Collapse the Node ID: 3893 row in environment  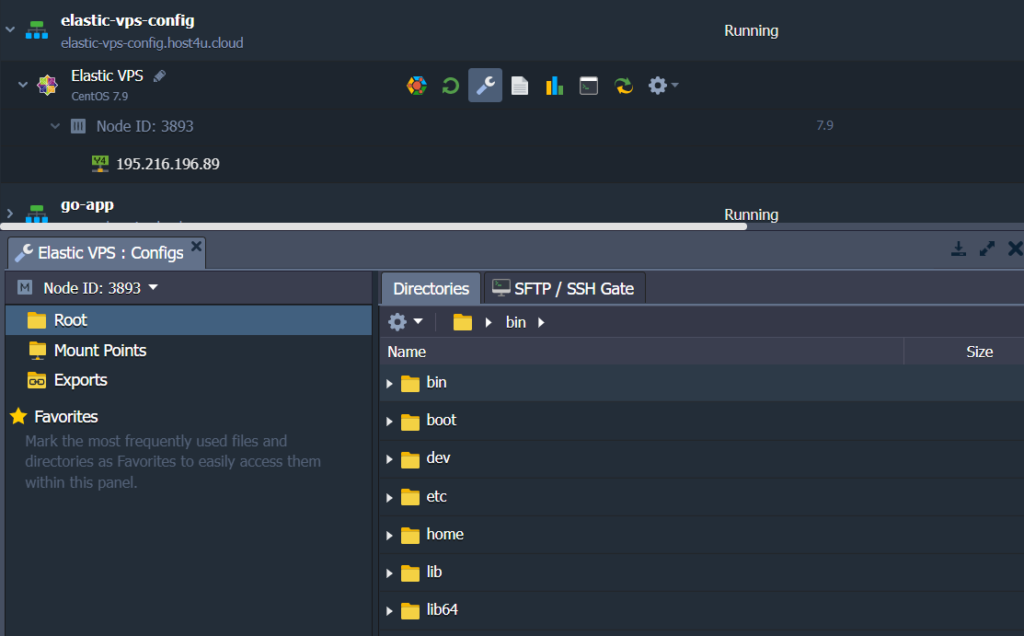[x=56, y=126]
